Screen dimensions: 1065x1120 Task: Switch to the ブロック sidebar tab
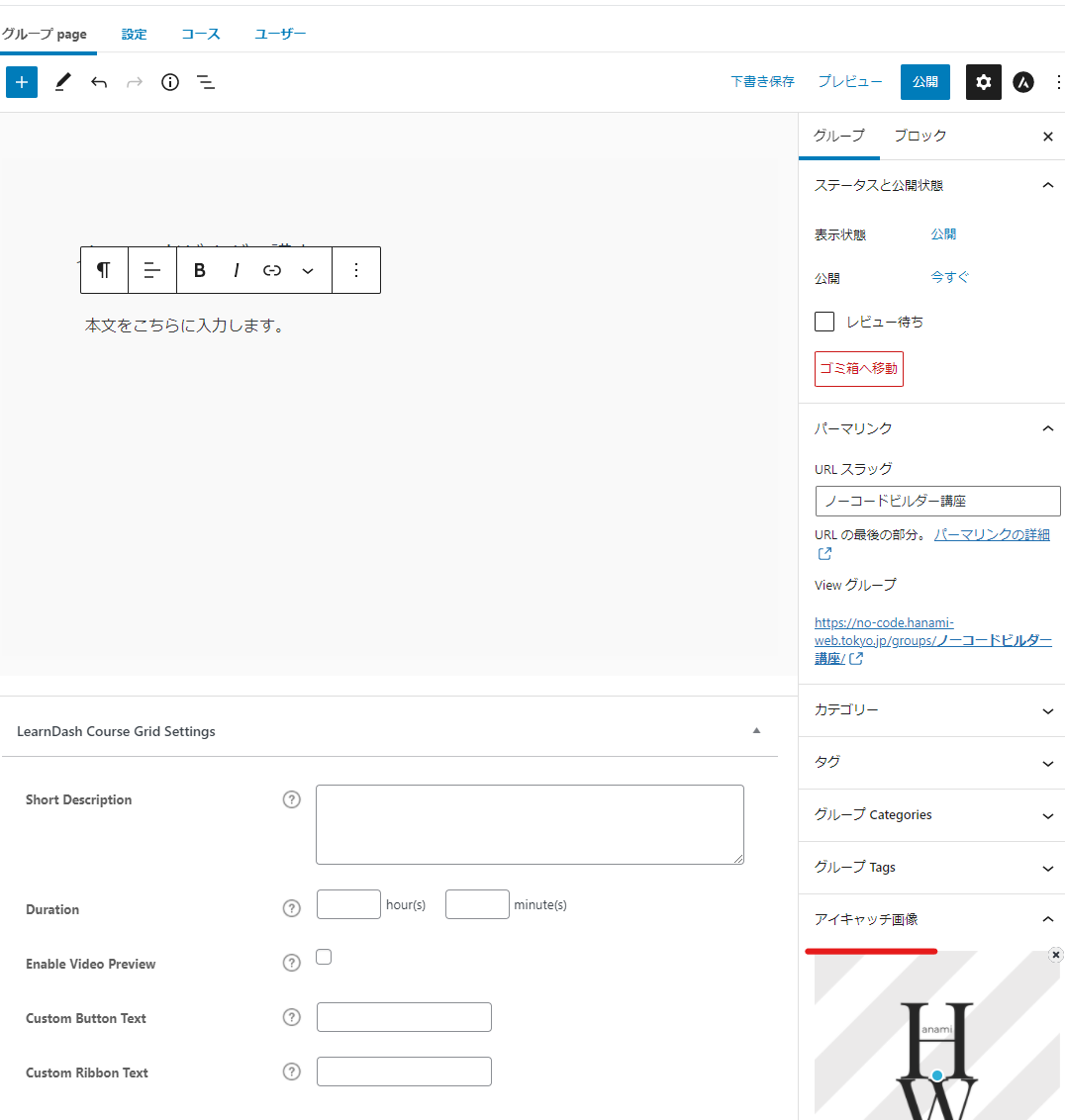tap(920, 136)
